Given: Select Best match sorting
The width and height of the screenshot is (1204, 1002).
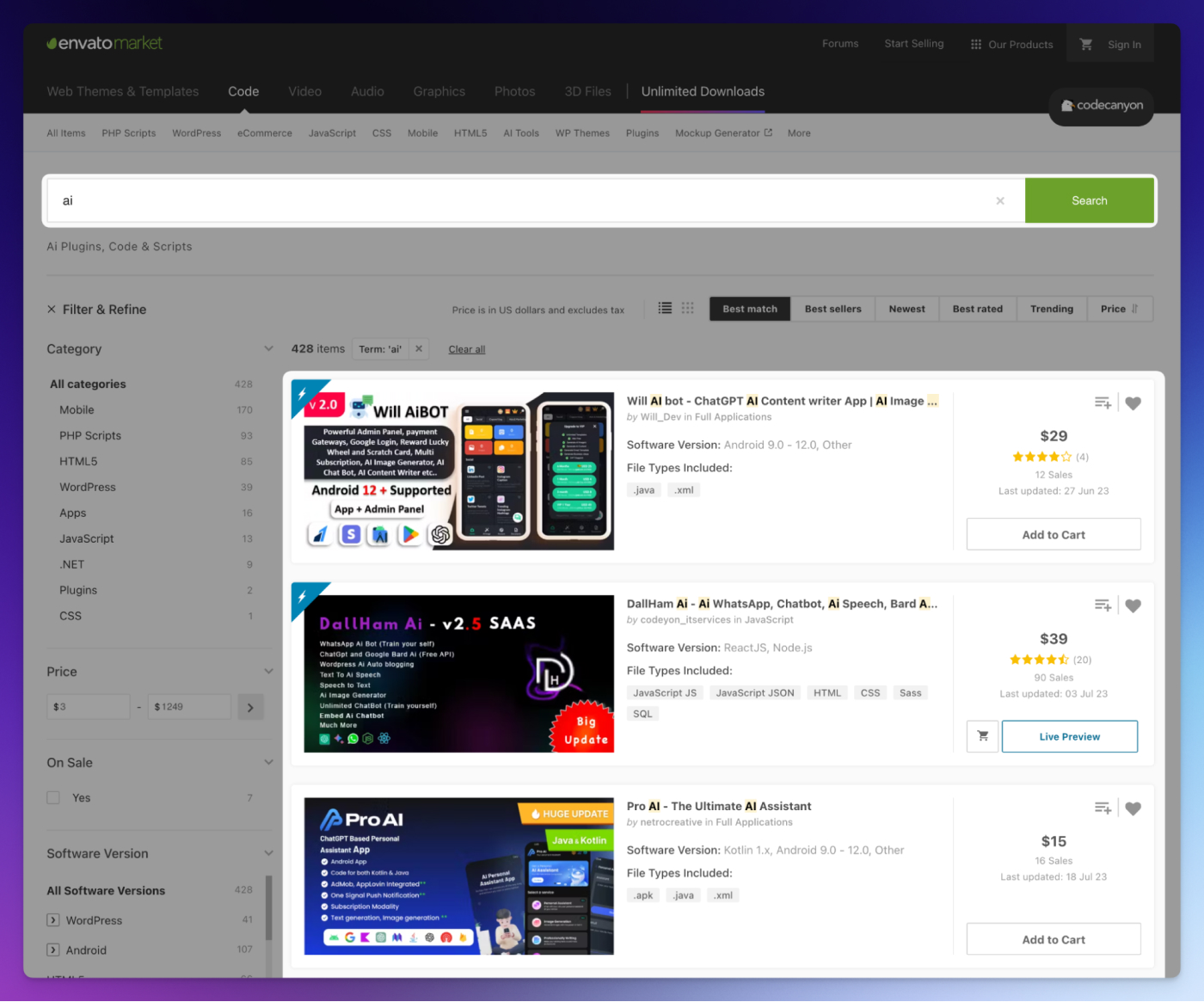Looking at the screenshot, I should coord(750,309).
